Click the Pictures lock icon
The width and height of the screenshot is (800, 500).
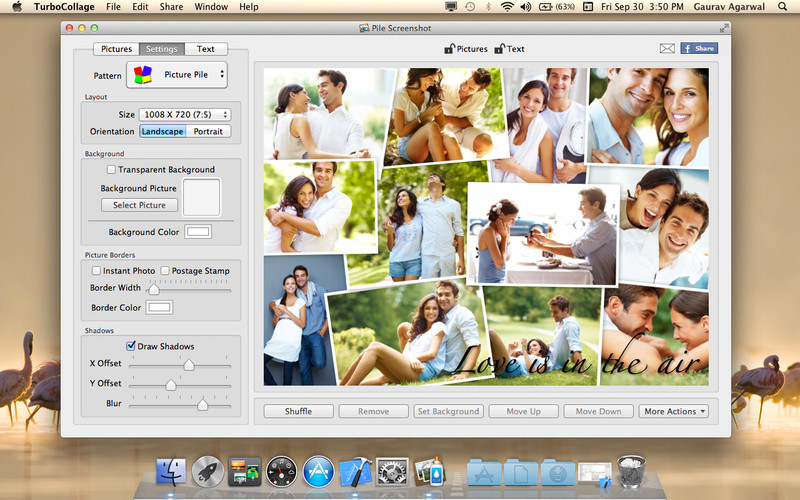450,48
